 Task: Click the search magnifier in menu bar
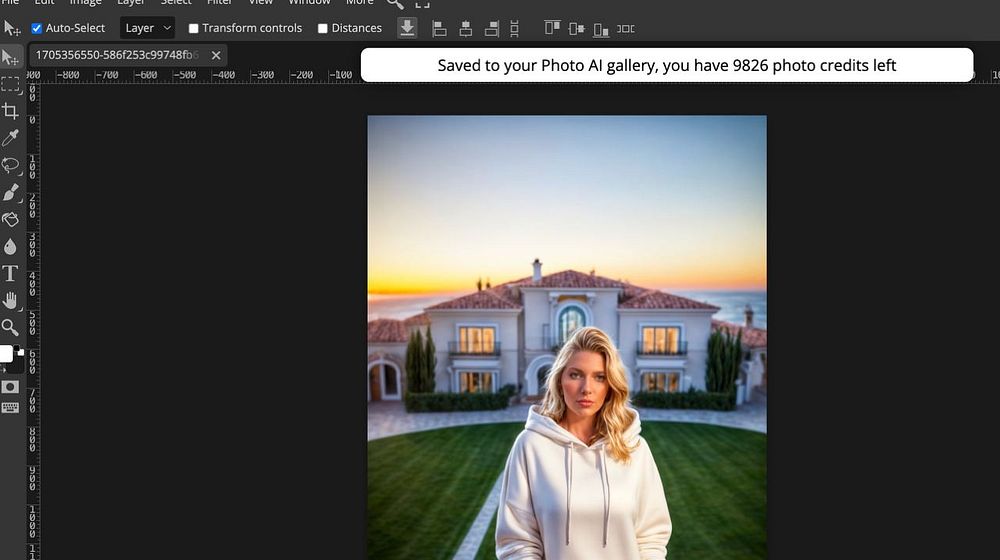click(395, 4)
